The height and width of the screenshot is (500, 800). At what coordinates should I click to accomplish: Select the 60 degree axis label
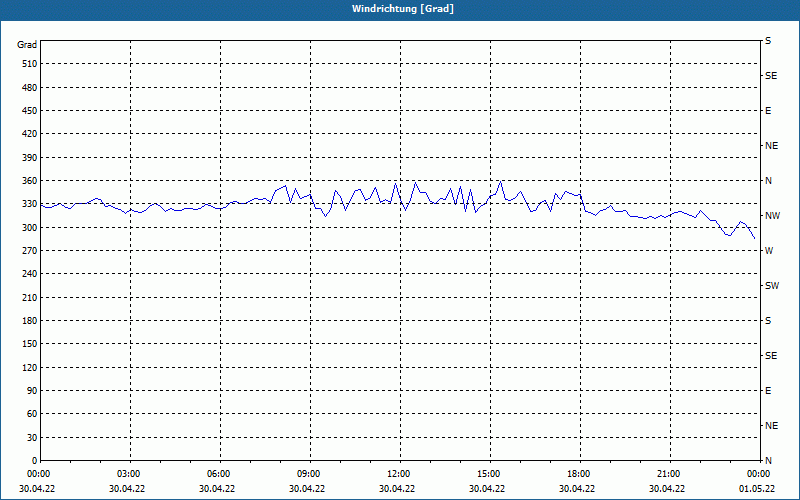point(32,414)
